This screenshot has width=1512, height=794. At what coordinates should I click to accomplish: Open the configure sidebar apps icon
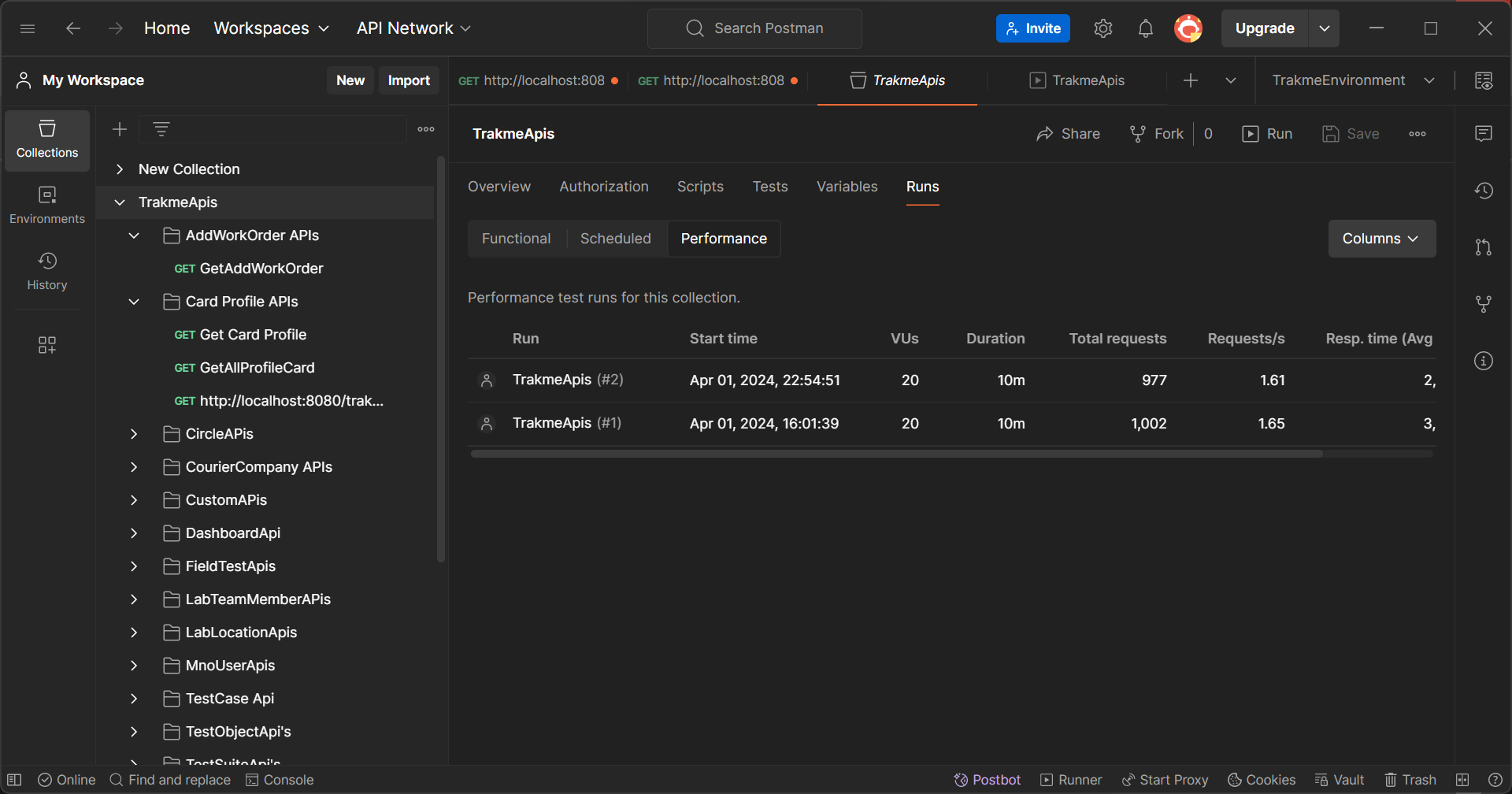(x=47, y=345)
